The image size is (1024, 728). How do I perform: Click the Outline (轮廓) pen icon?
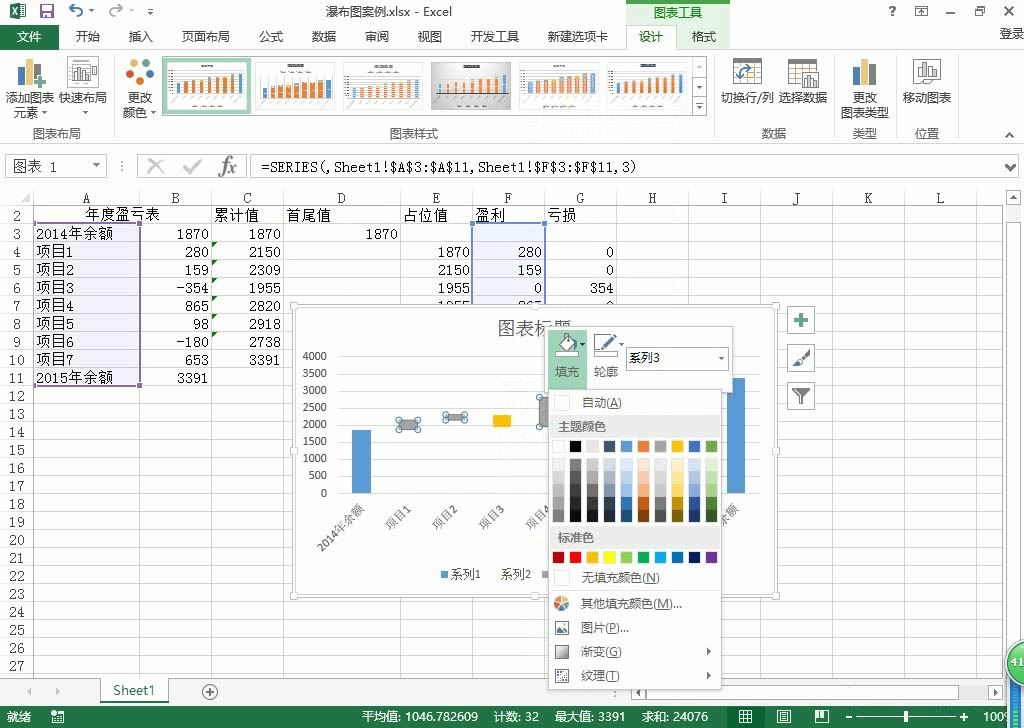pos(605,343)
